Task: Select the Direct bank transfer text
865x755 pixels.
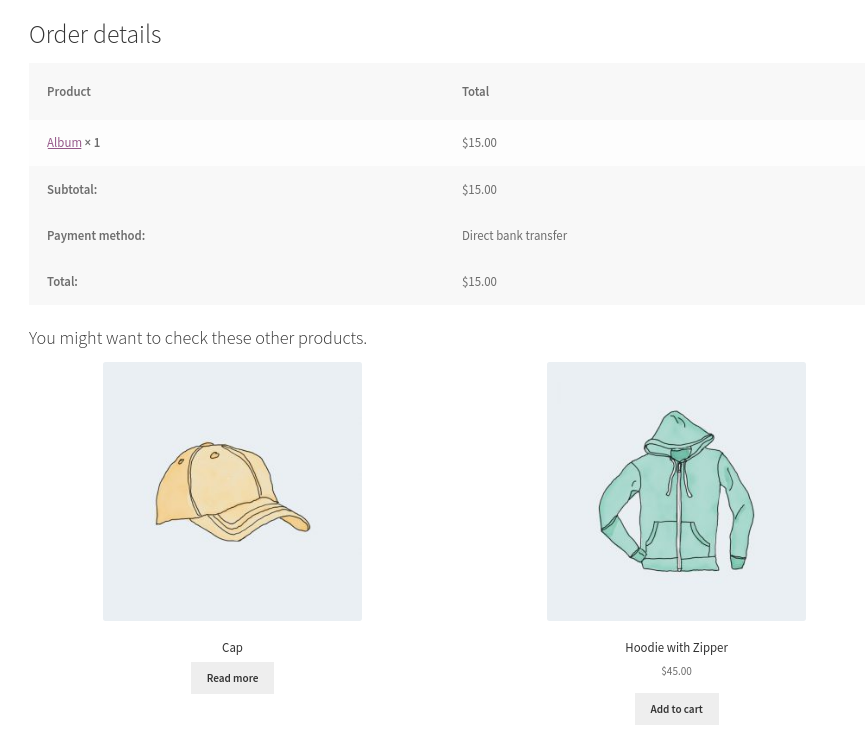Action: pos(514,236)
